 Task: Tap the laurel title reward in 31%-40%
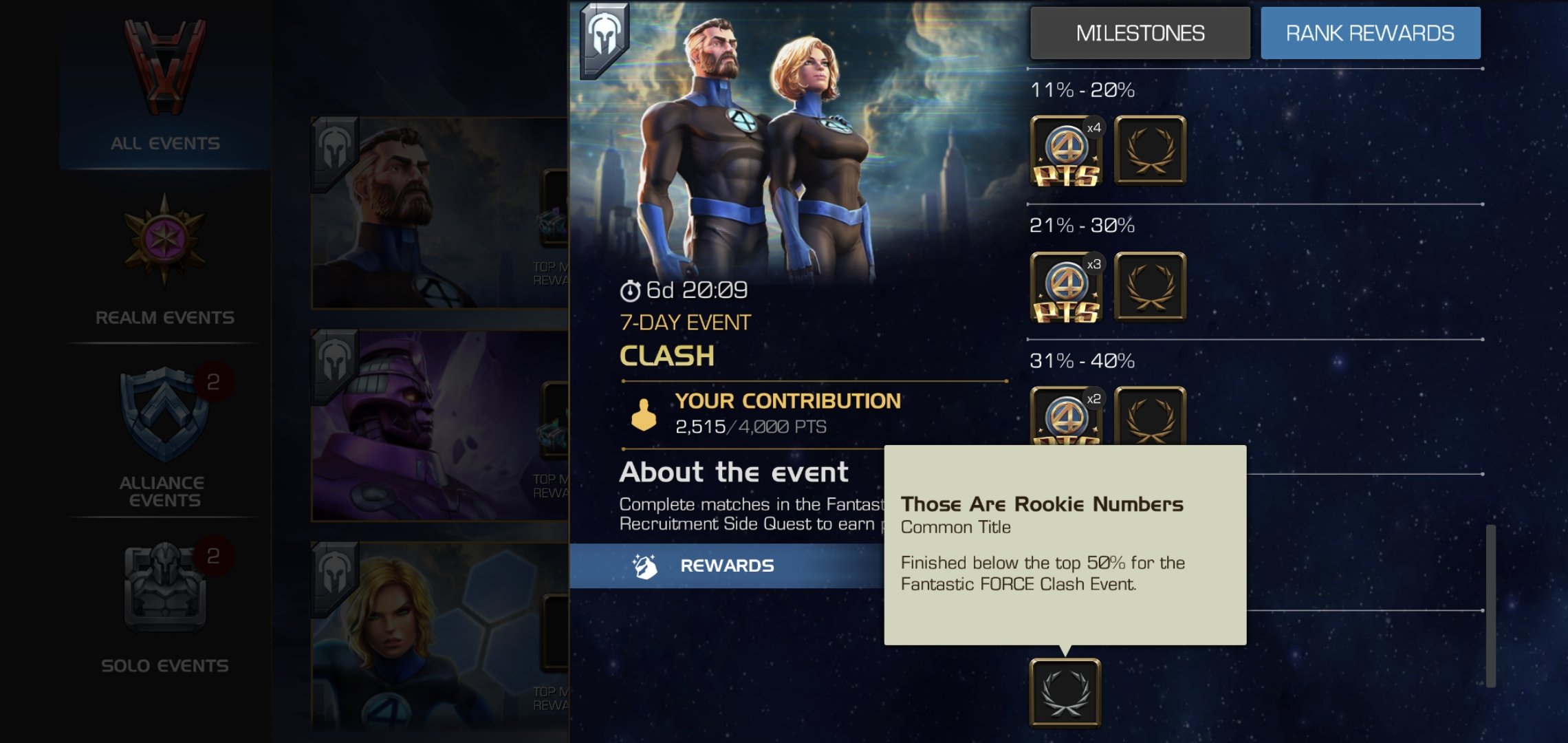(1150, 416)
